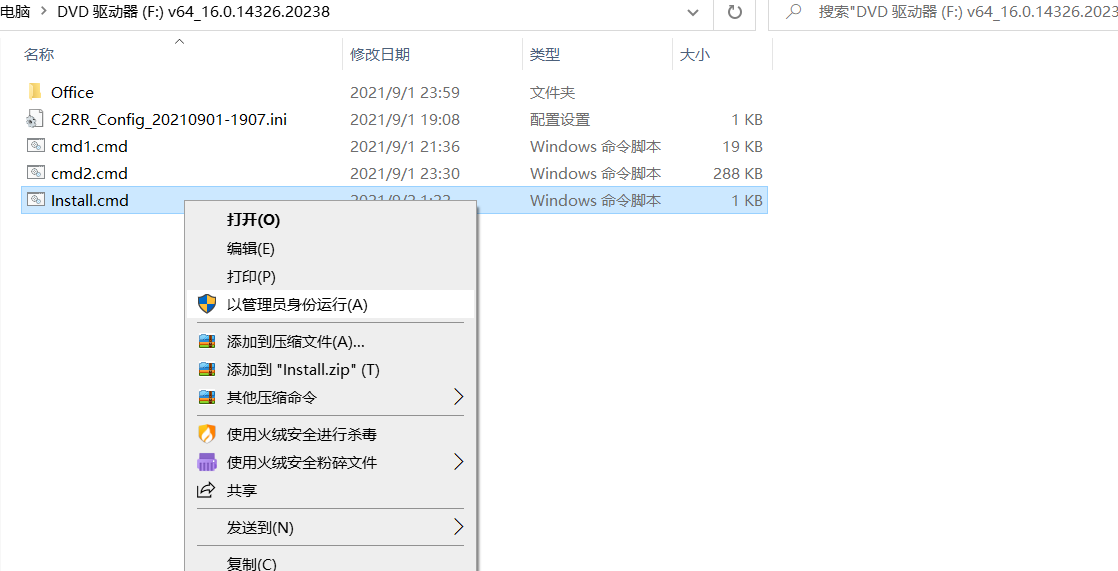Expand the 使用火绒安全粉碎文件 submenu arrow
This screenshot has width=1118, height=571.
[x=458, y=462]
